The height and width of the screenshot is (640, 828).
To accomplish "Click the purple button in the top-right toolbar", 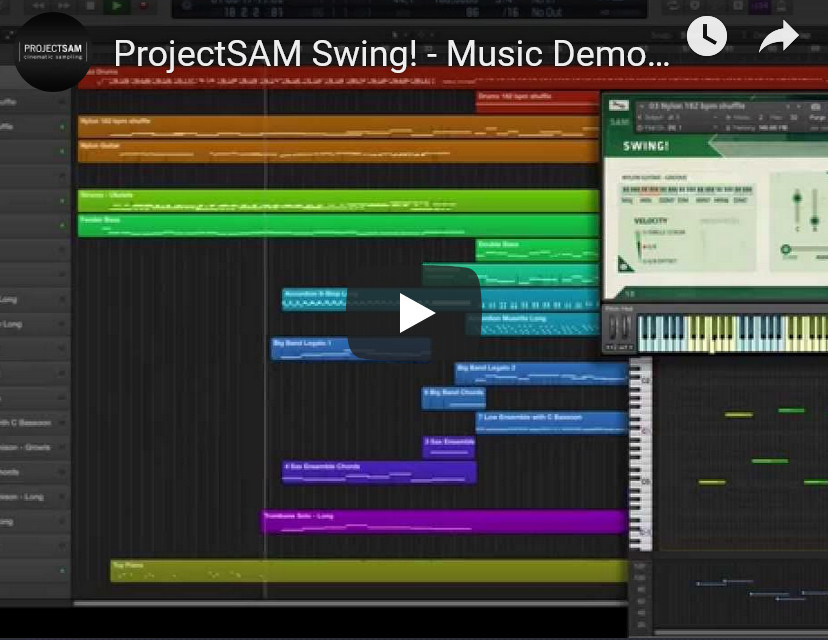I will [760, 6].
